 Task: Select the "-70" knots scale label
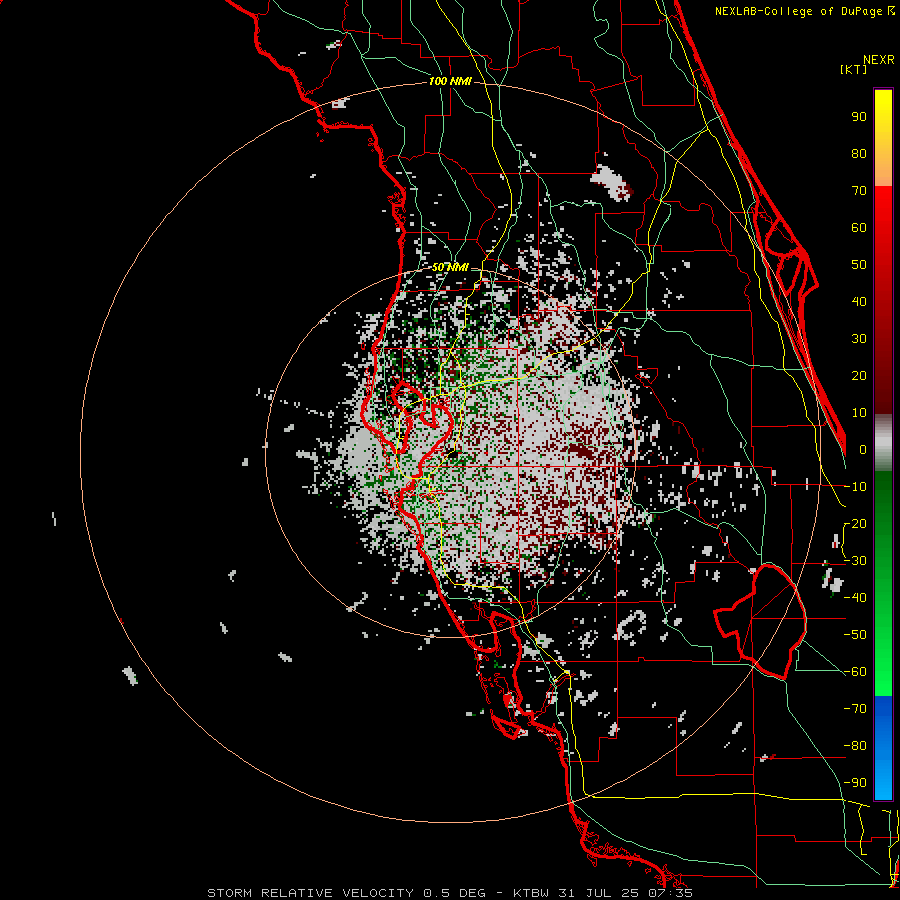855,709
